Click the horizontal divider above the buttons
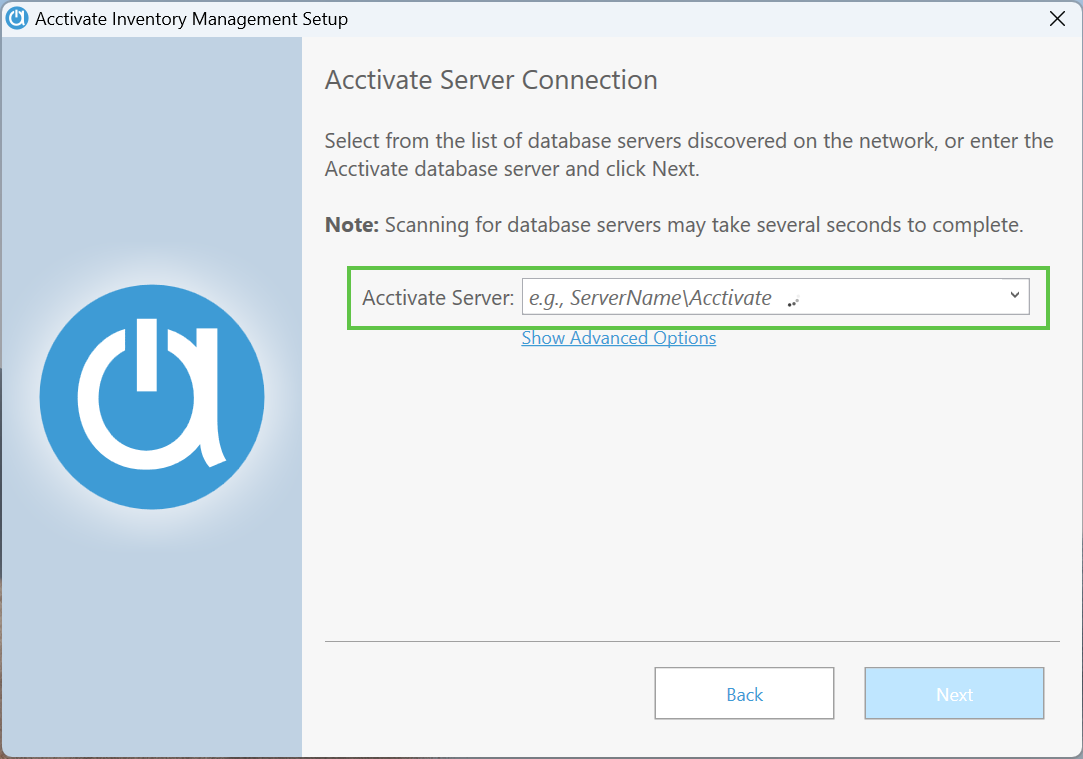 [x=692, y=640]
